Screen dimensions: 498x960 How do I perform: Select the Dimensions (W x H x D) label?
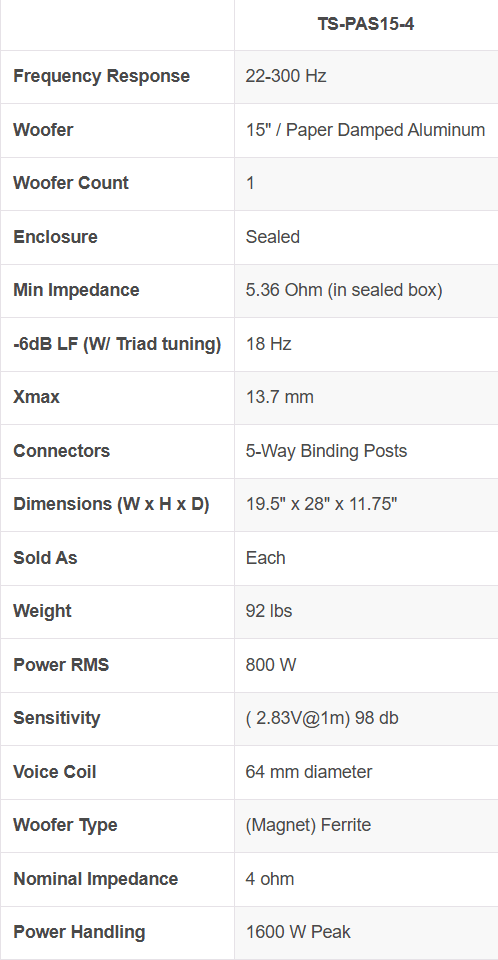(x=111, y=504)
